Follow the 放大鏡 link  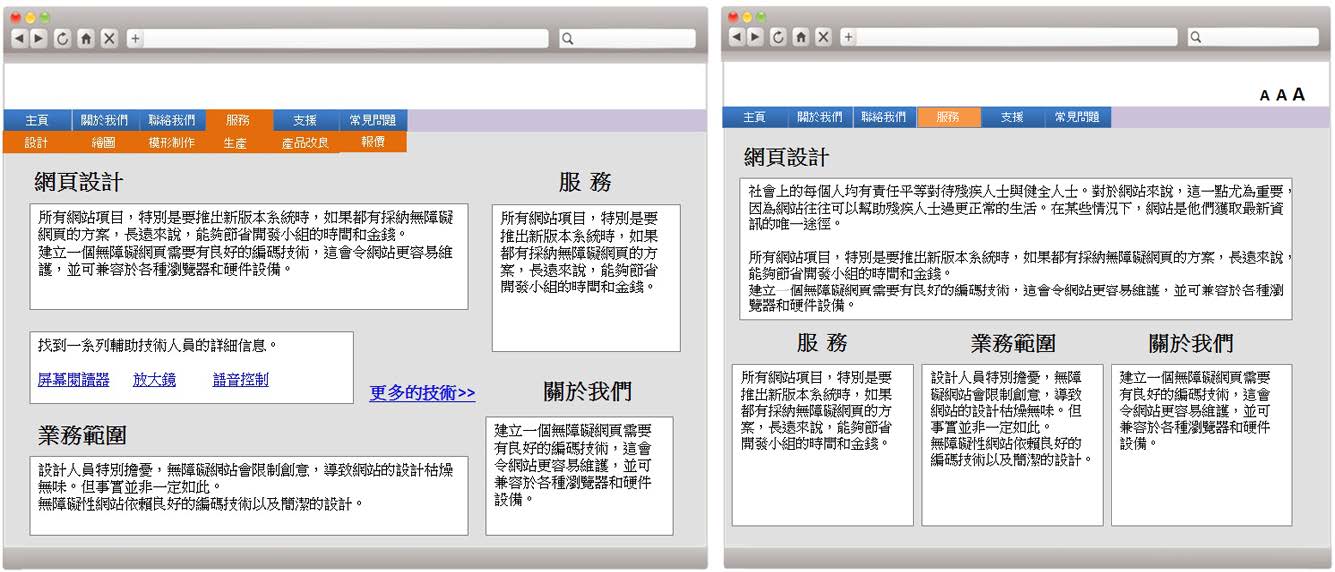coord(154,380)
